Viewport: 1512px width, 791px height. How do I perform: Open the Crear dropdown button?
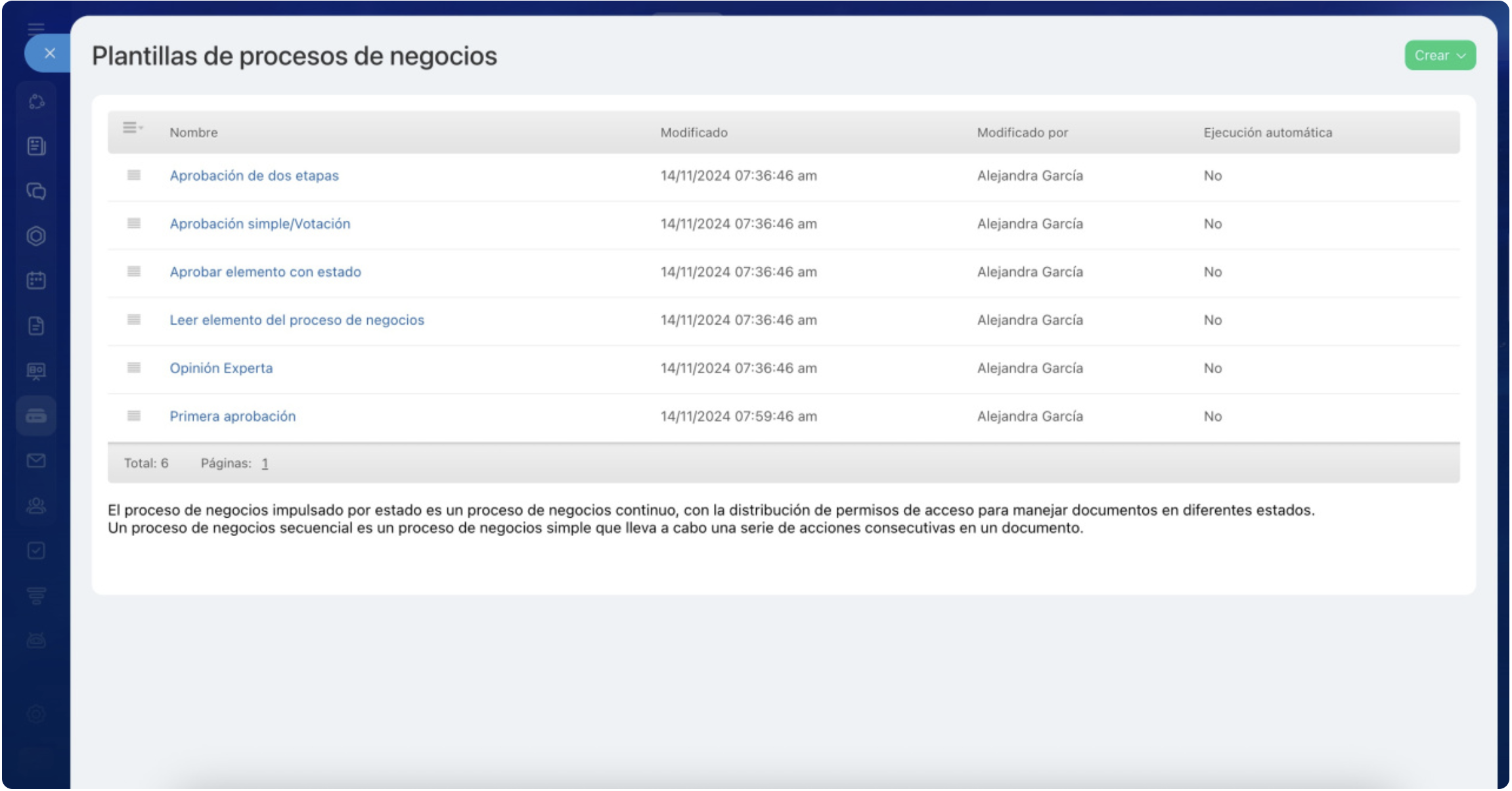1440,56
